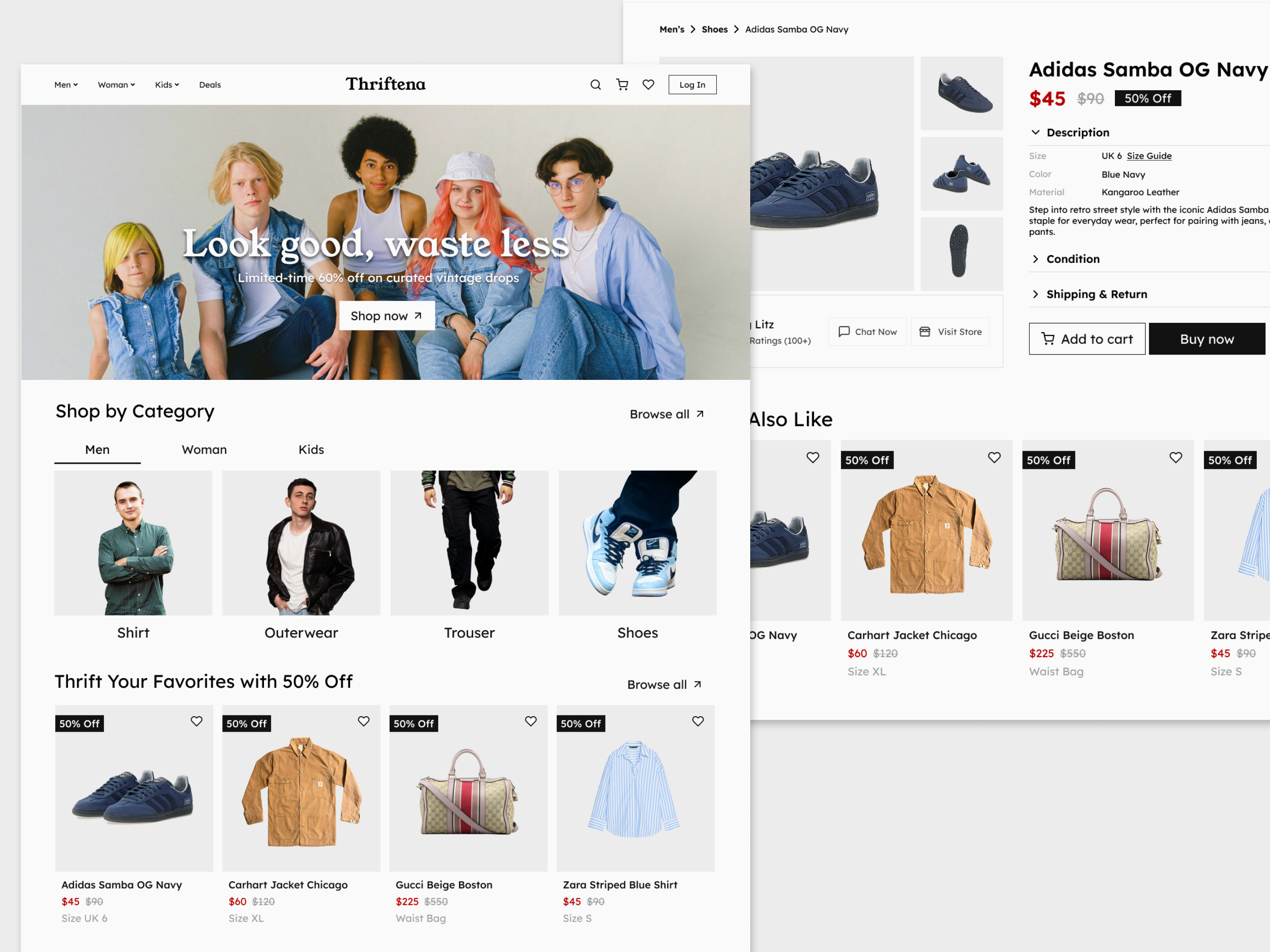Screen dimensions: 1270x952
Task: Go to Men's in the breadcrumb
Action: 672,29
